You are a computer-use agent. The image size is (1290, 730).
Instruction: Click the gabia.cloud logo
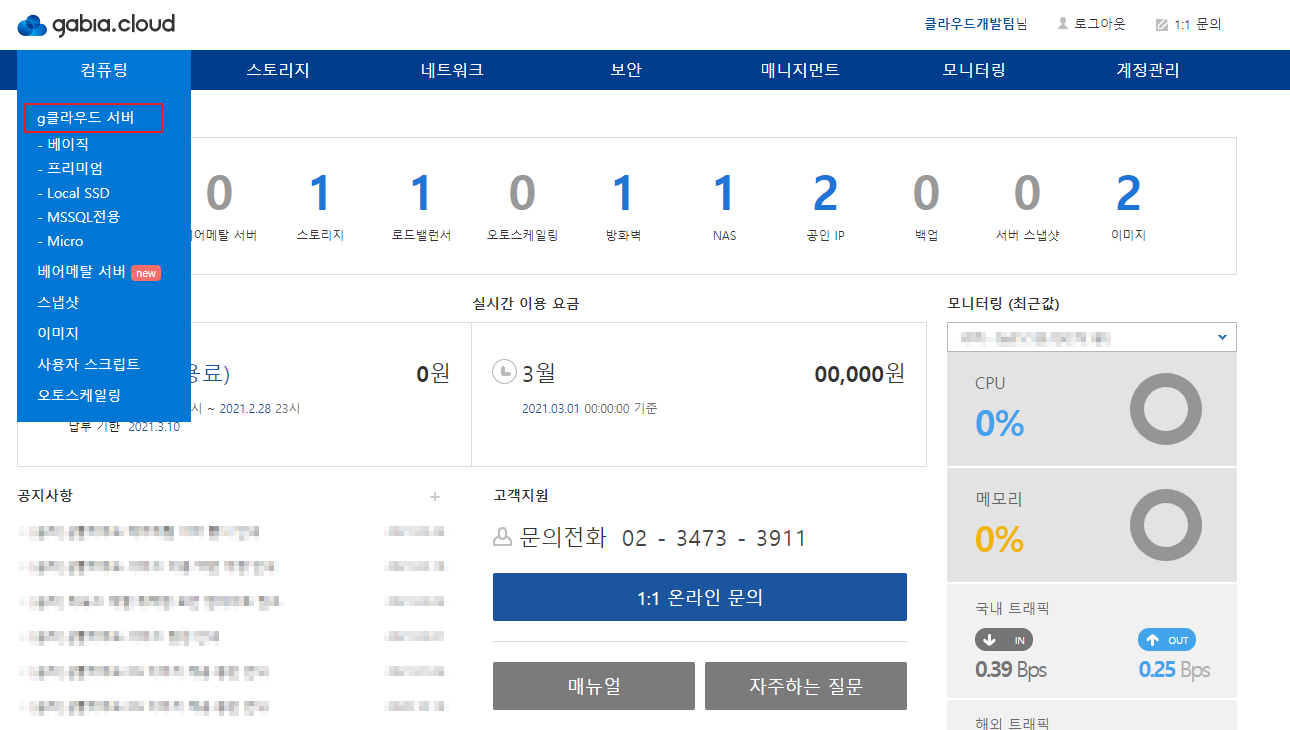click(x=96, y=24)
